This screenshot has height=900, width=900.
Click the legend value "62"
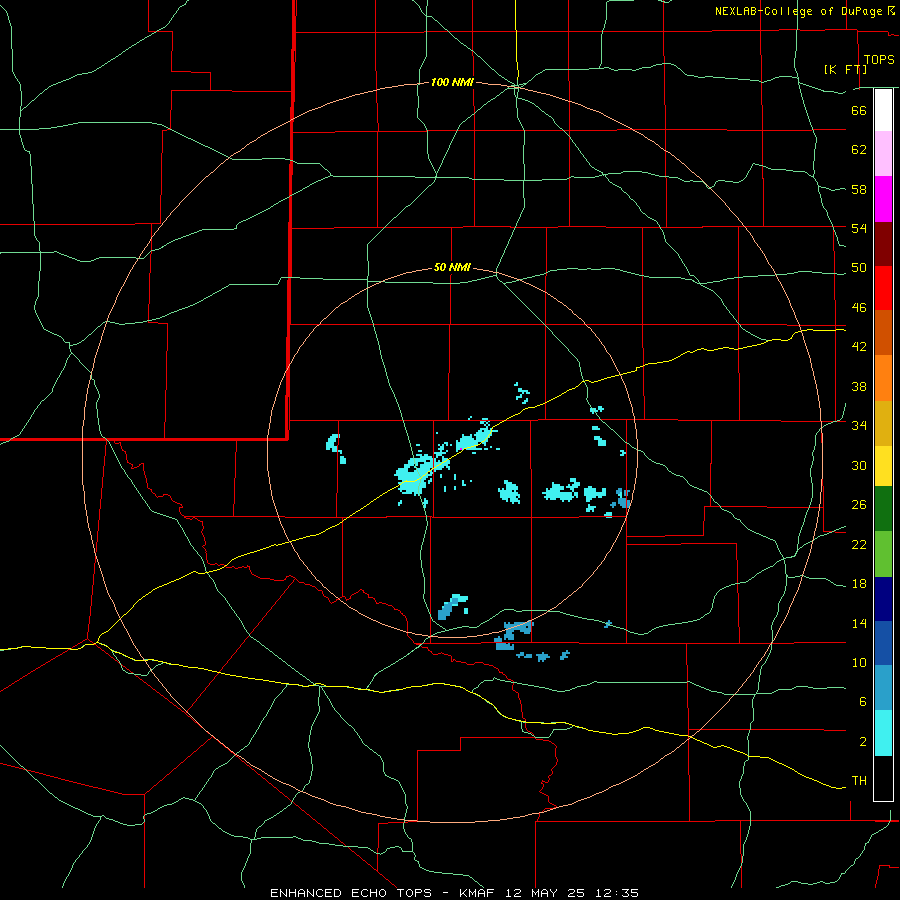point(859,150)
